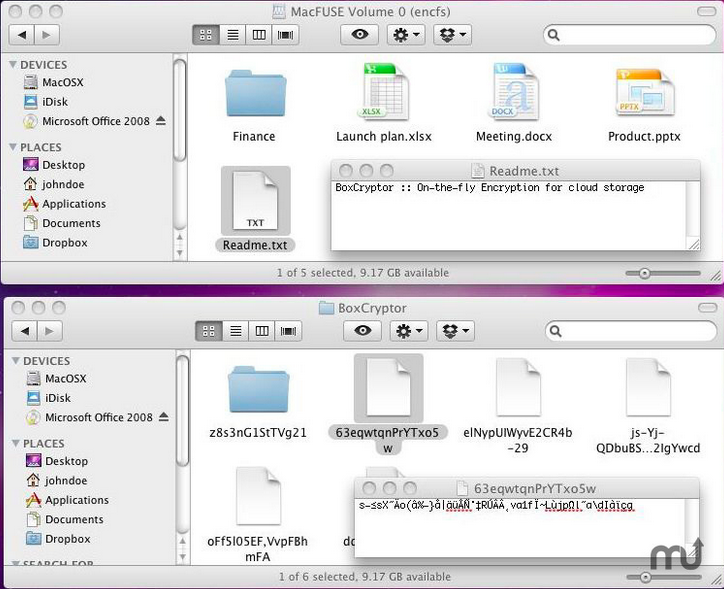Screen dimensions: 724x589
Task: Open Documents in MacFUSE window sidebar
Action: [61, 223]
